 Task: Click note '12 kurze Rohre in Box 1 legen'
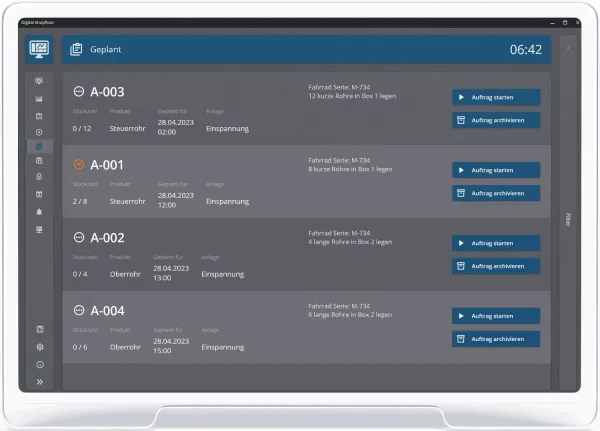[x=352, y=96]
